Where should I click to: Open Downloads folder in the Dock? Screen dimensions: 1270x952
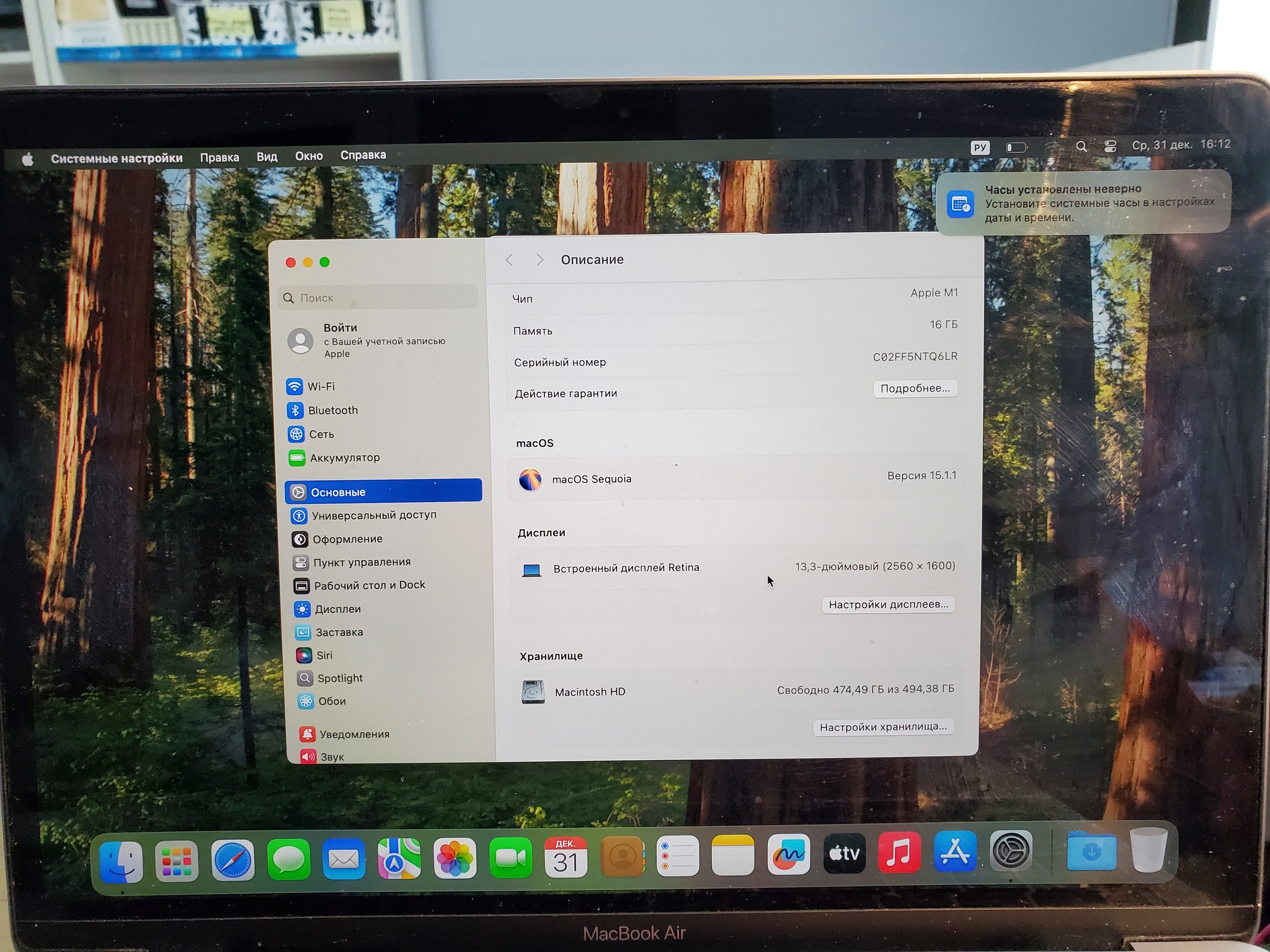click(x=1092, y=852)
